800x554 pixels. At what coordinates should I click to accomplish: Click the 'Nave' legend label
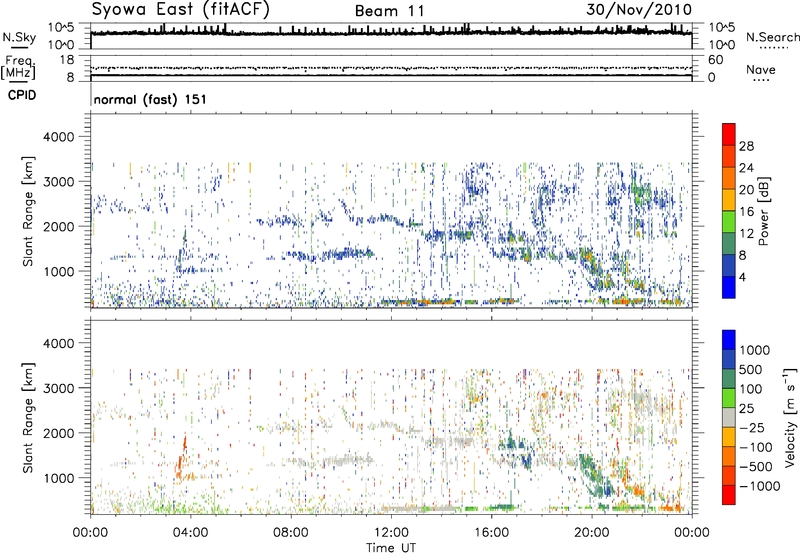(x=760, y=69)
